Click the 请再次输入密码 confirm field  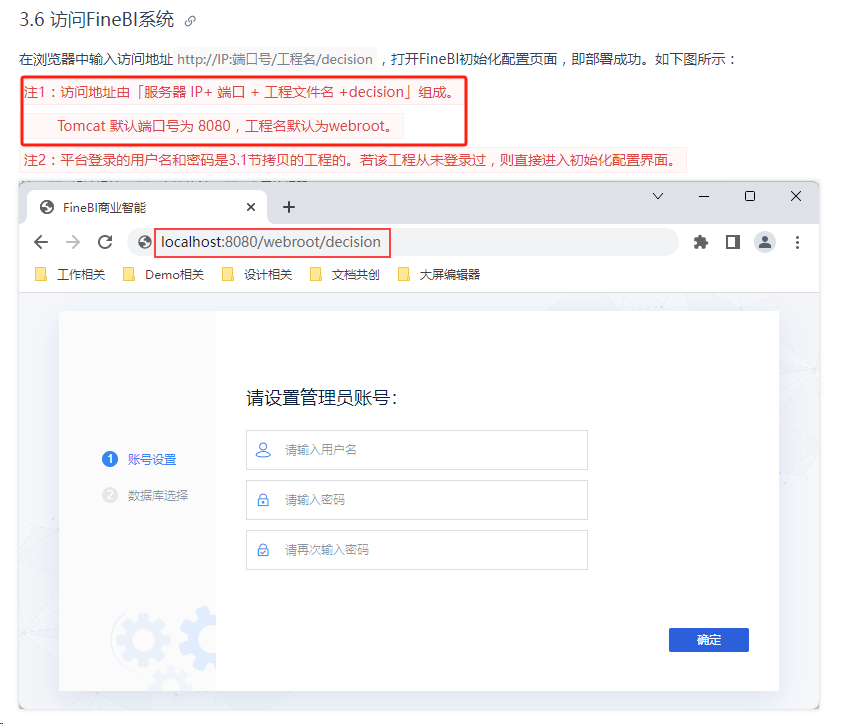pos(417,550)
